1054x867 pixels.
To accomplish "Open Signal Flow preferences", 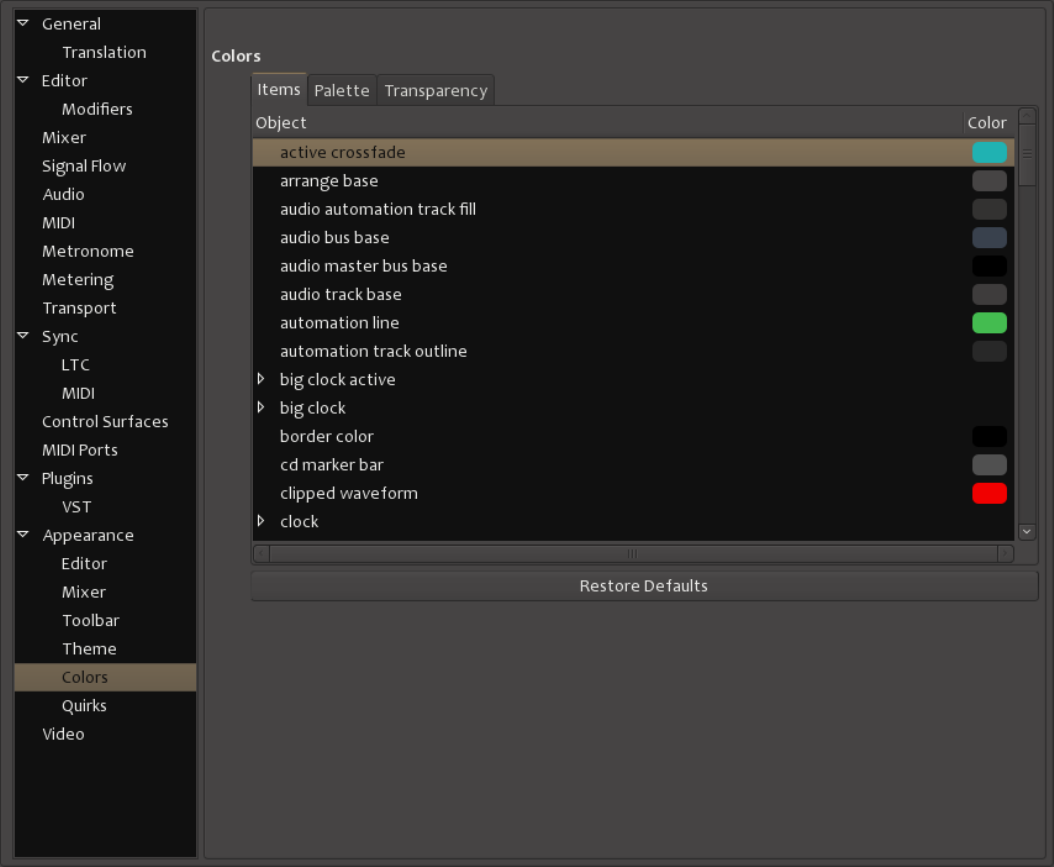I will click(x=84, y=166).
